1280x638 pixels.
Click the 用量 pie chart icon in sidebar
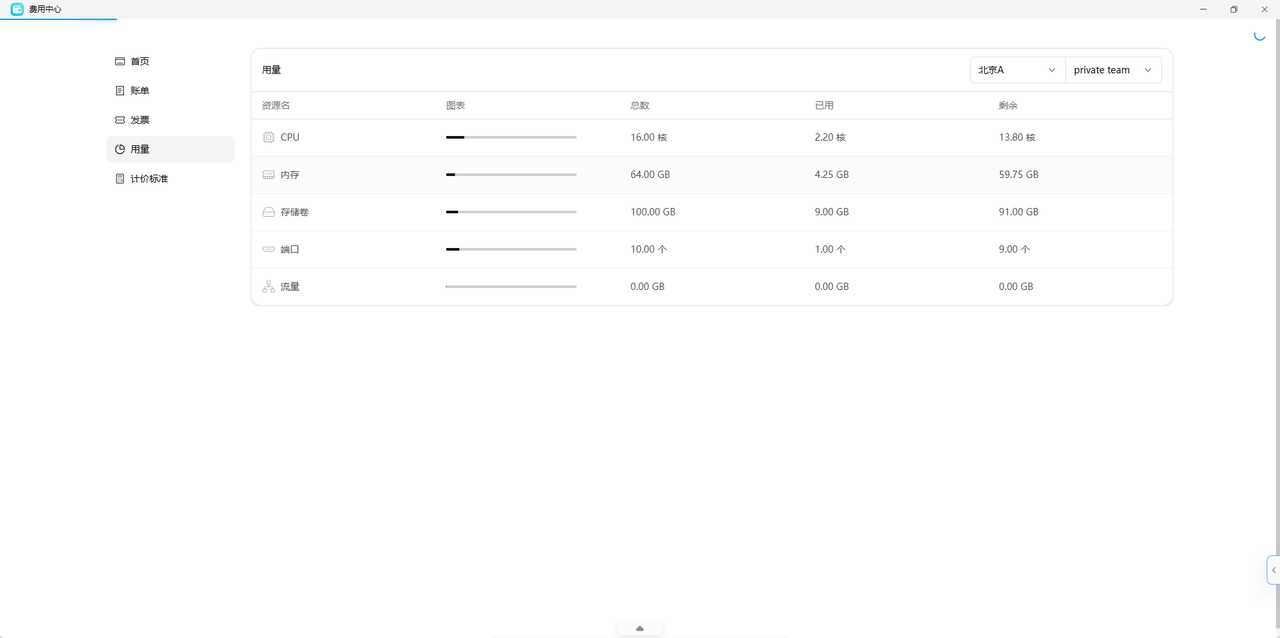pyautogui.click(x=120, y=149)
